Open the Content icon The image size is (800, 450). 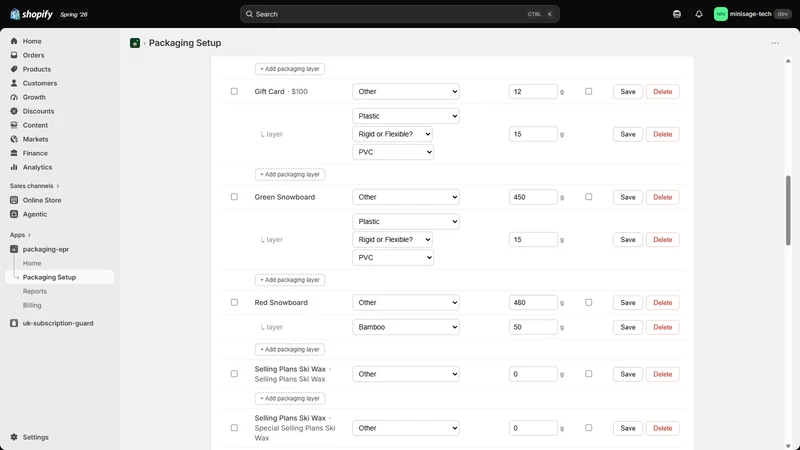[x=14, y=125]
